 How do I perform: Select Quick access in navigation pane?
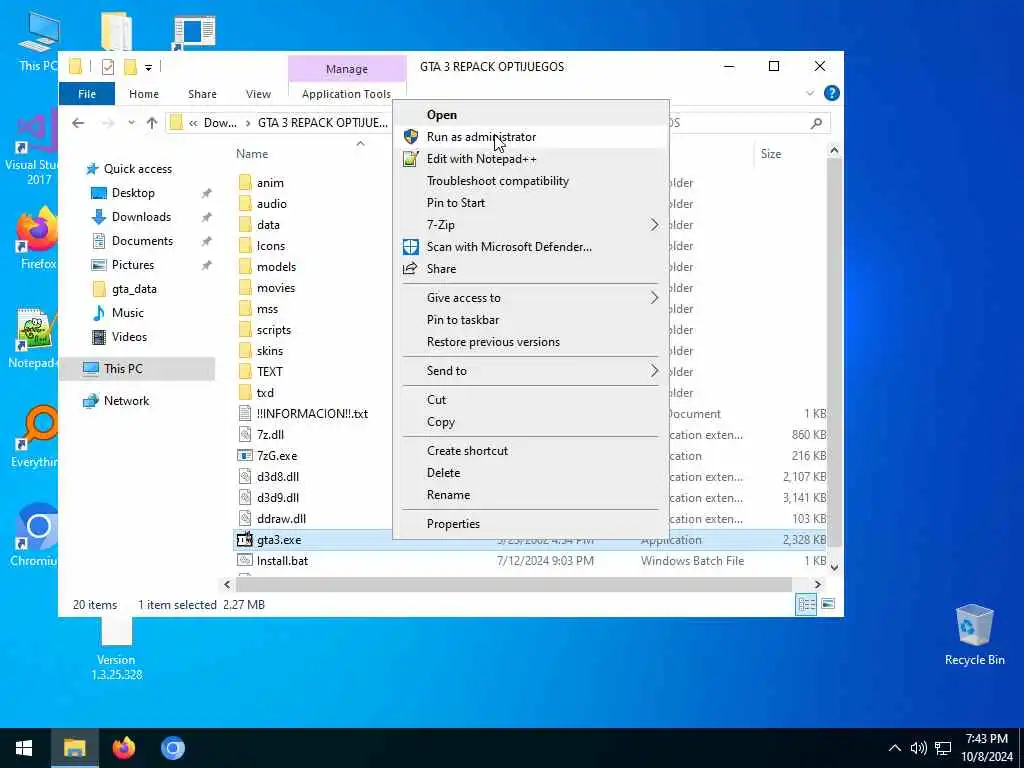click(138, 168)
